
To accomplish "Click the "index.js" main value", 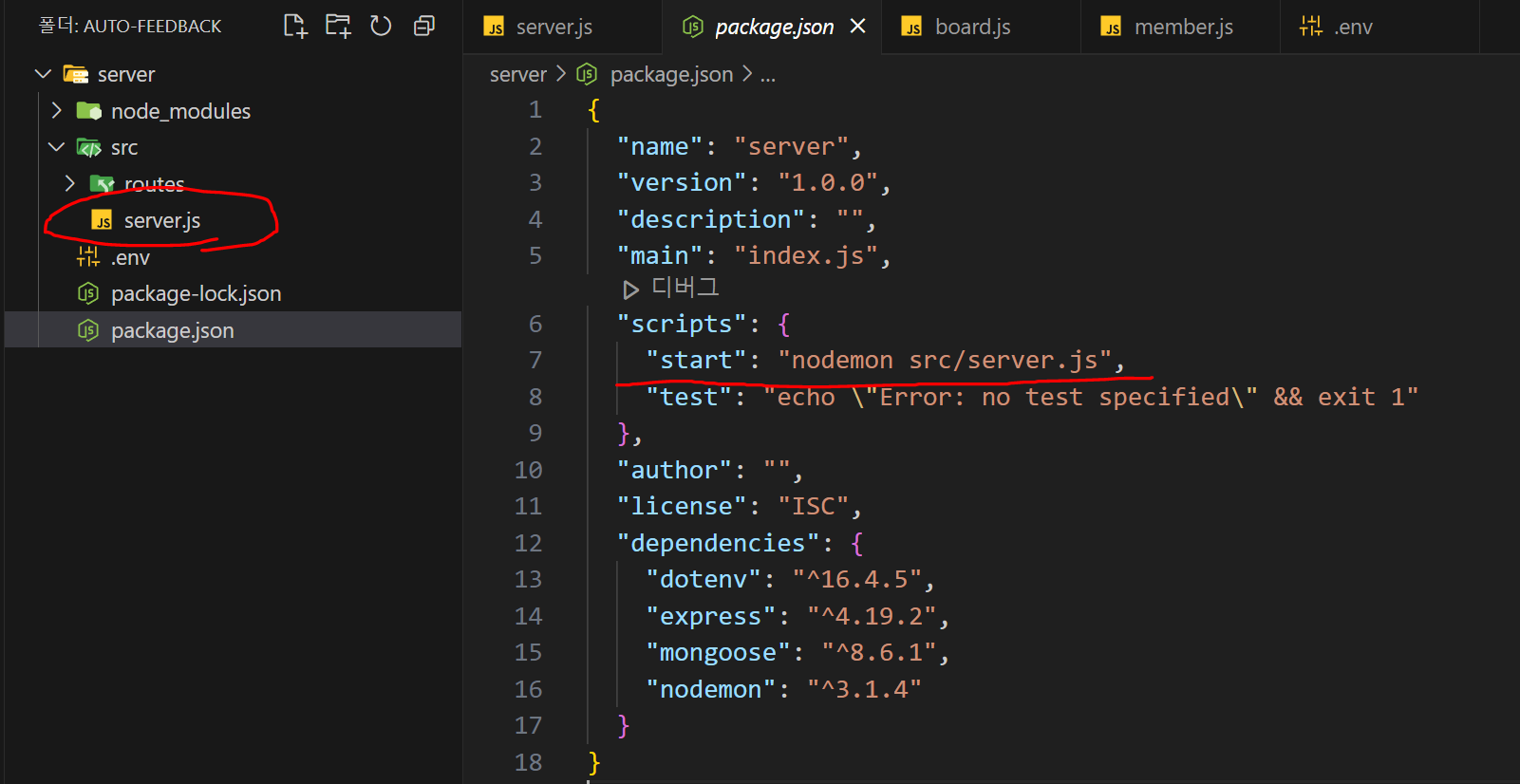I will pos(806,256).
